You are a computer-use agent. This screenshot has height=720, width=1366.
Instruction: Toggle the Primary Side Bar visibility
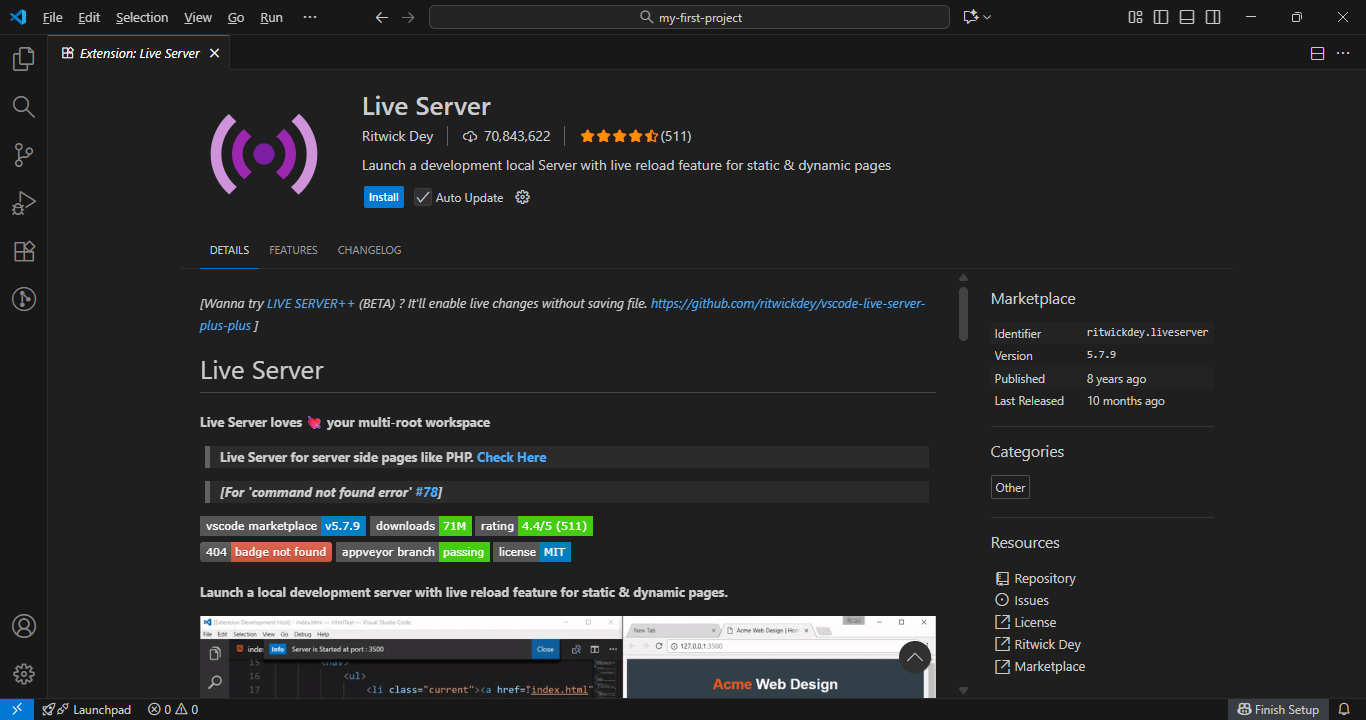coord(1160,17)
